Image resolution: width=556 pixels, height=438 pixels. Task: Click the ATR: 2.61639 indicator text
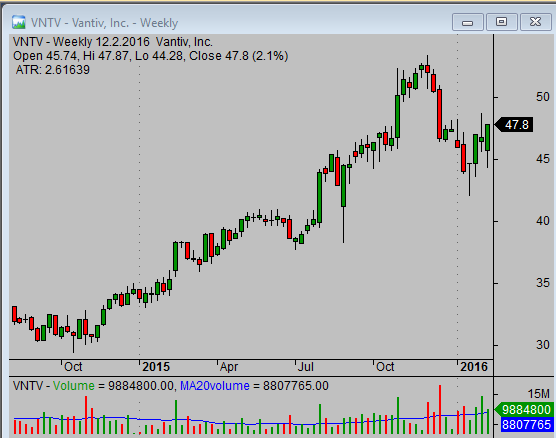coord(52,70)
